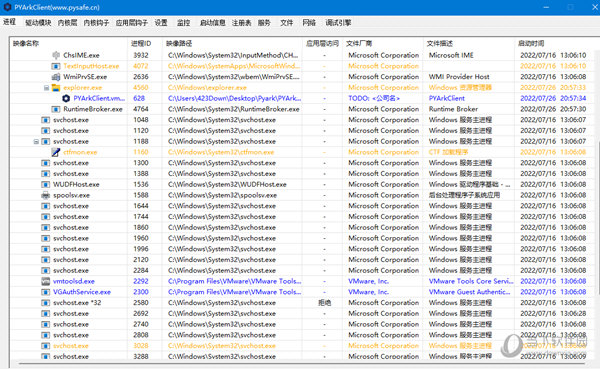600x369 pixels.
Task: Open the 设置 tab
Action: tap(161, 23)
